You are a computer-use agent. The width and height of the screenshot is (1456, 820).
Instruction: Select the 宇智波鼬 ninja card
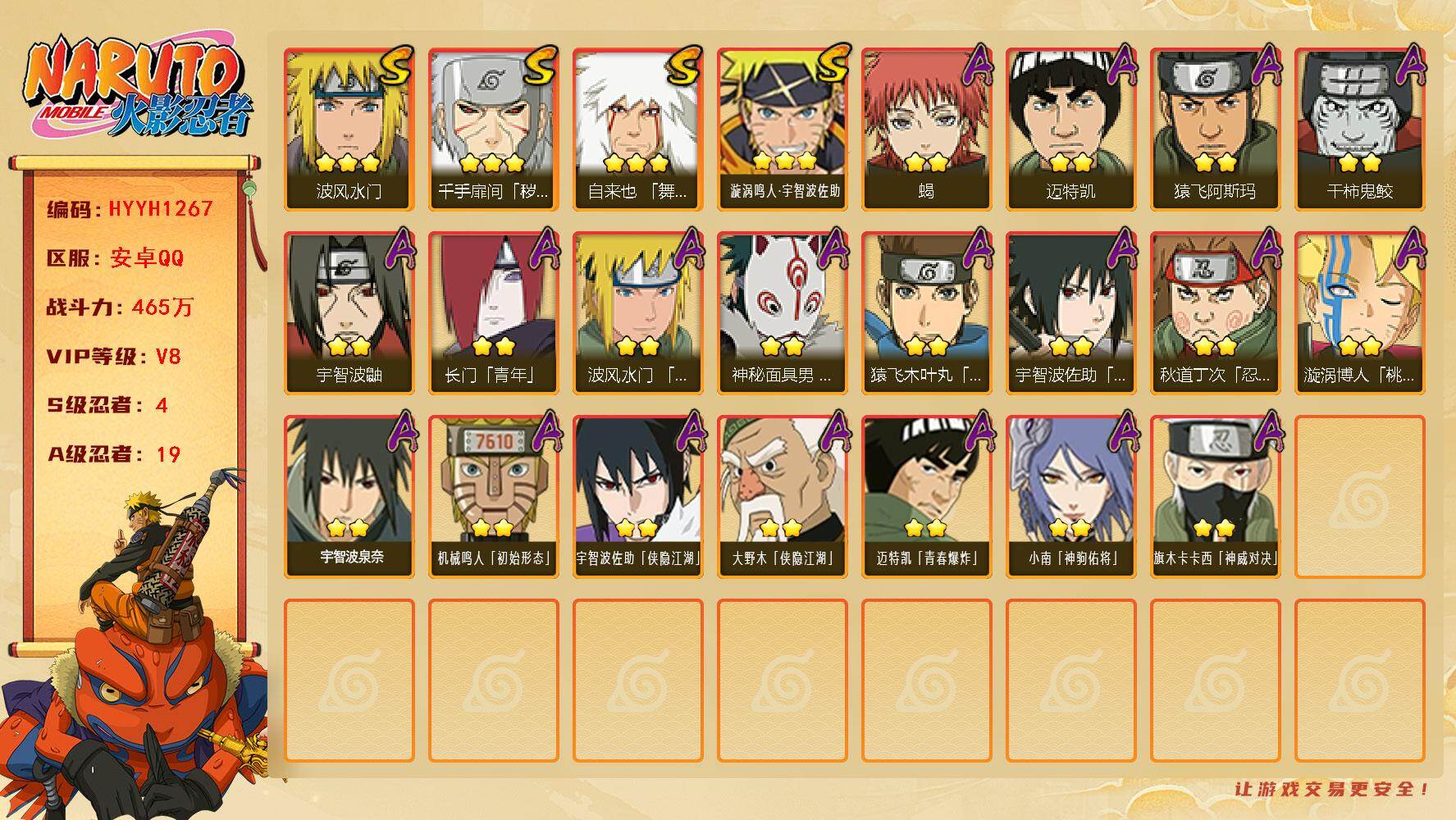349,313
